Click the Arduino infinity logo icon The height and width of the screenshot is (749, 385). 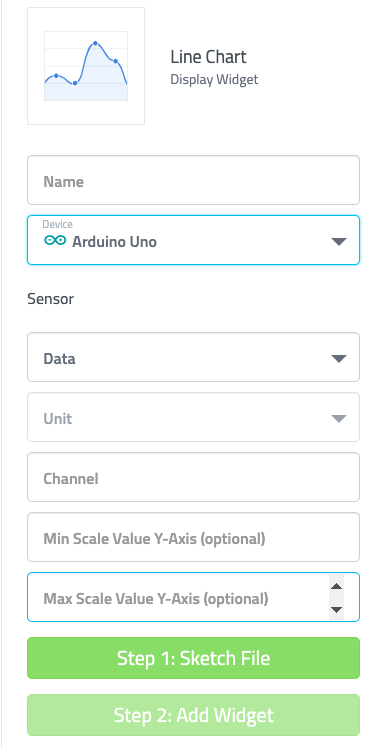55,240
